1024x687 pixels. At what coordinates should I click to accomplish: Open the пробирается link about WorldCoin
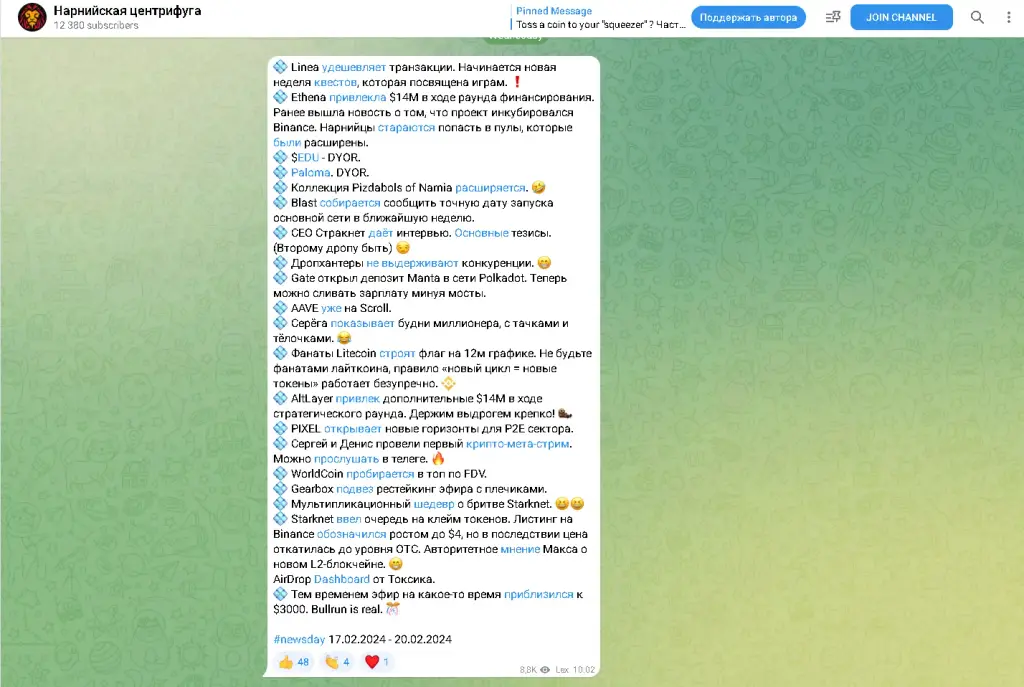[380, 474]
